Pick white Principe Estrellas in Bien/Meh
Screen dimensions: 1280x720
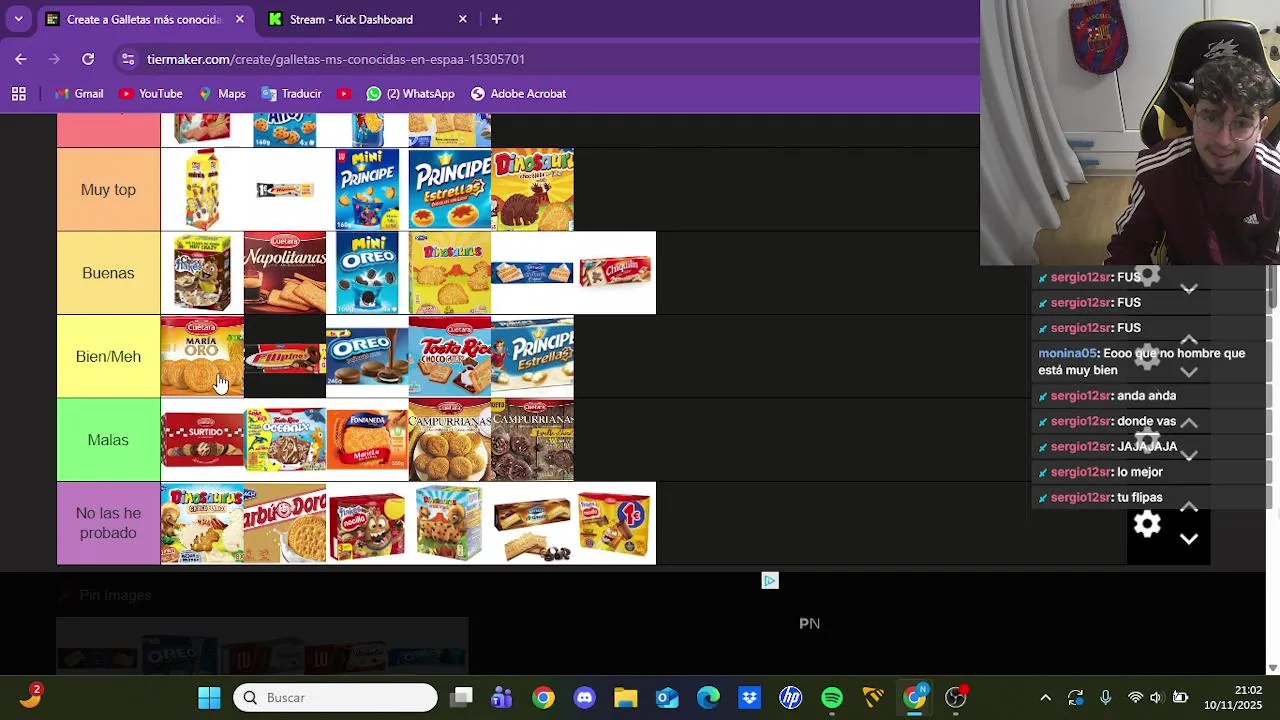point(532,357)
